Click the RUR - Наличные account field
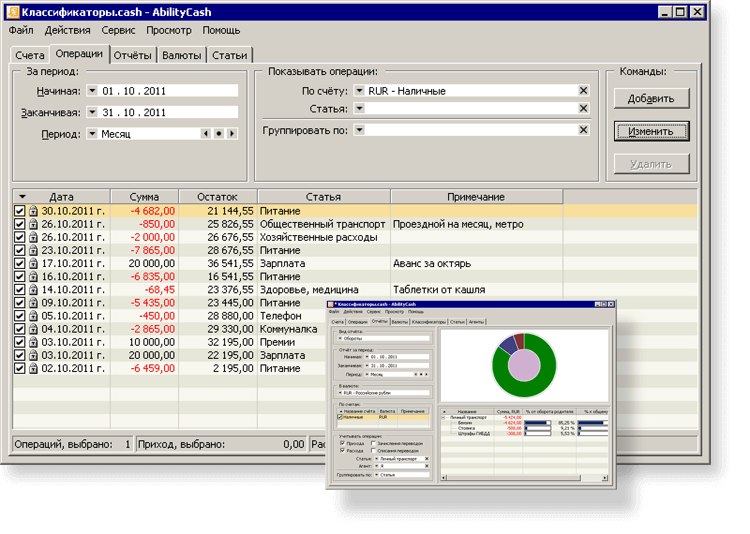750x534 pixels. pyautogui.click(x=471, y=90)
